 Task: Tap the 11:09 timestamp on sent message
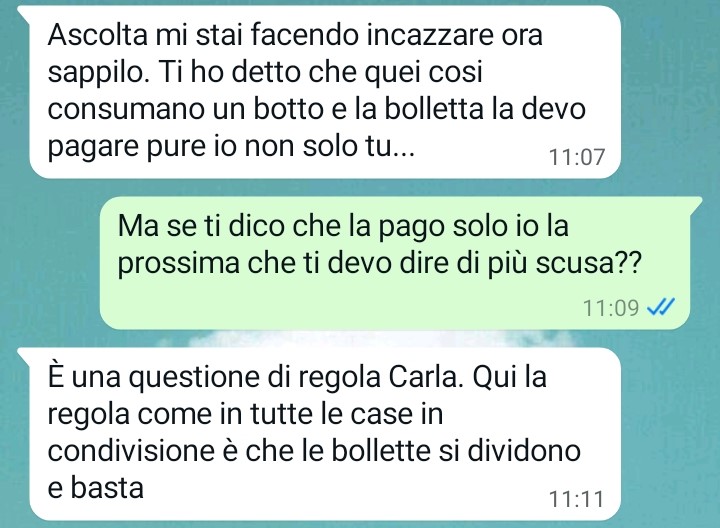(611, 308)
